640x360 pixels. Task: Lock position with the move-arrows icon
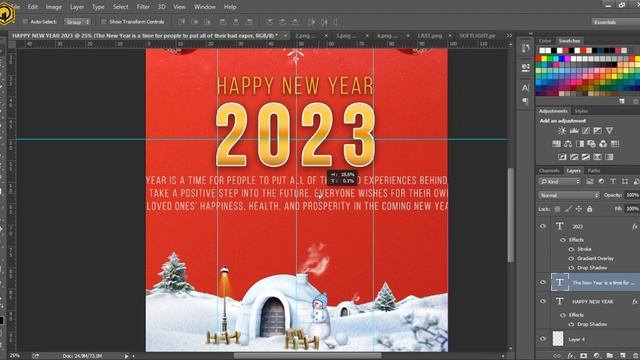(579, 209)
